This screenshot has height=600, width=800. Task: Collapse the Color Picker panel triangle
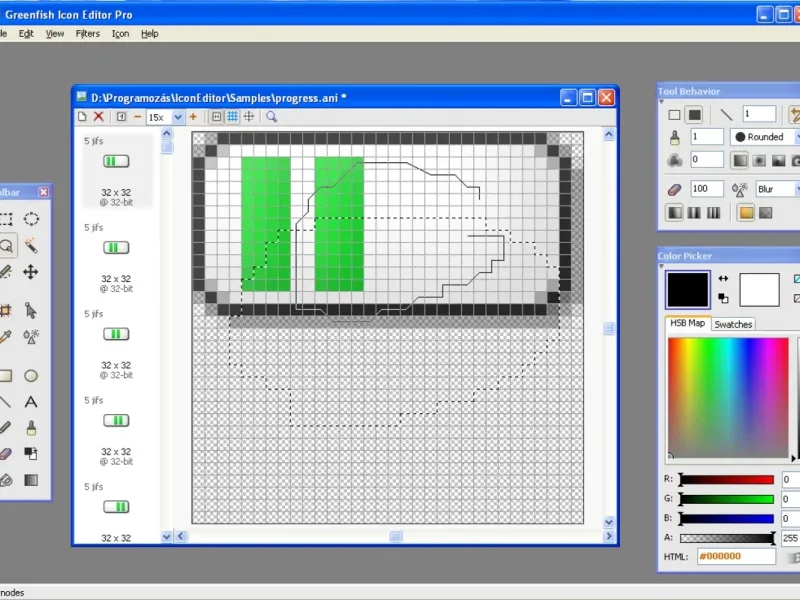point(661,266)
